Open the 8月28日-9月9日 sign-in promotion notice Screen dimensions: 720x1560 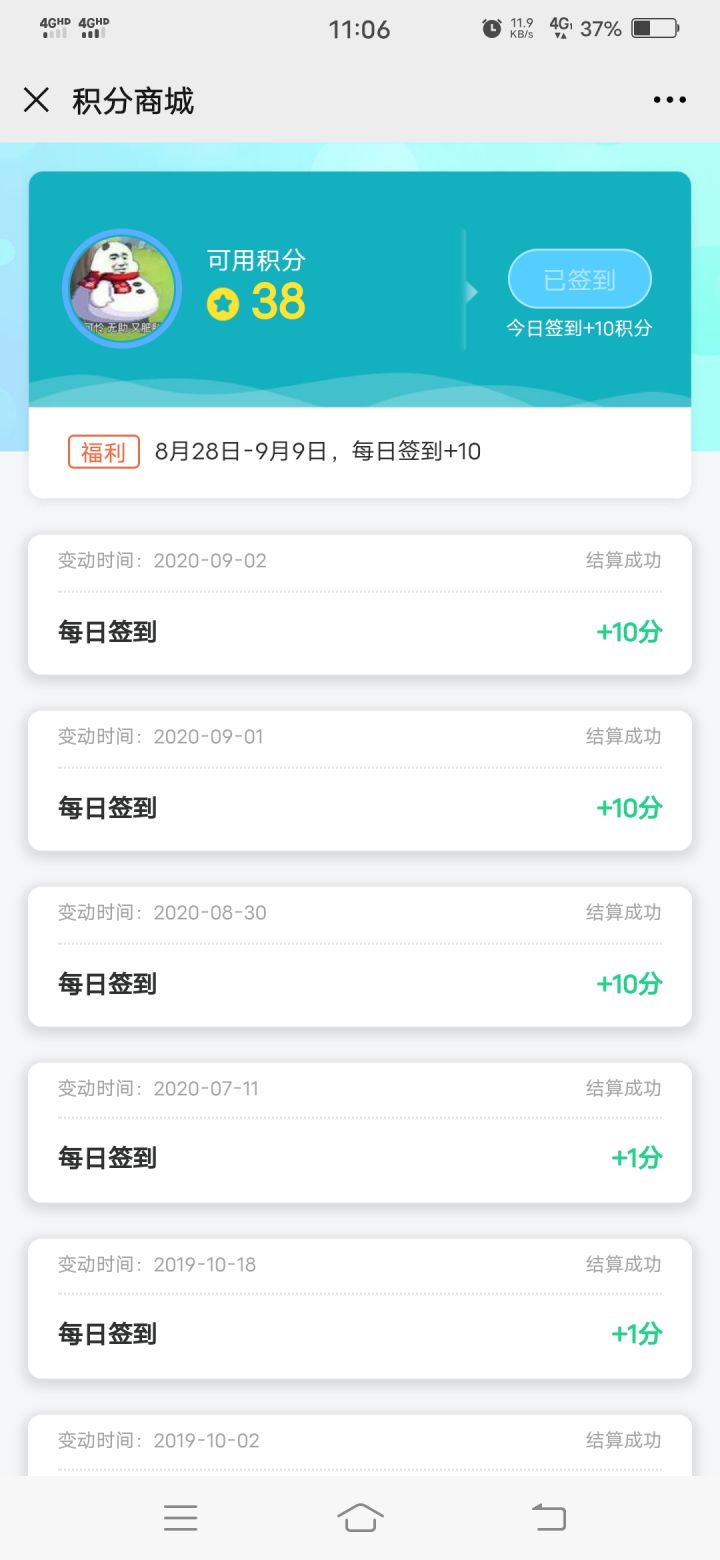(x=318, y=452)
